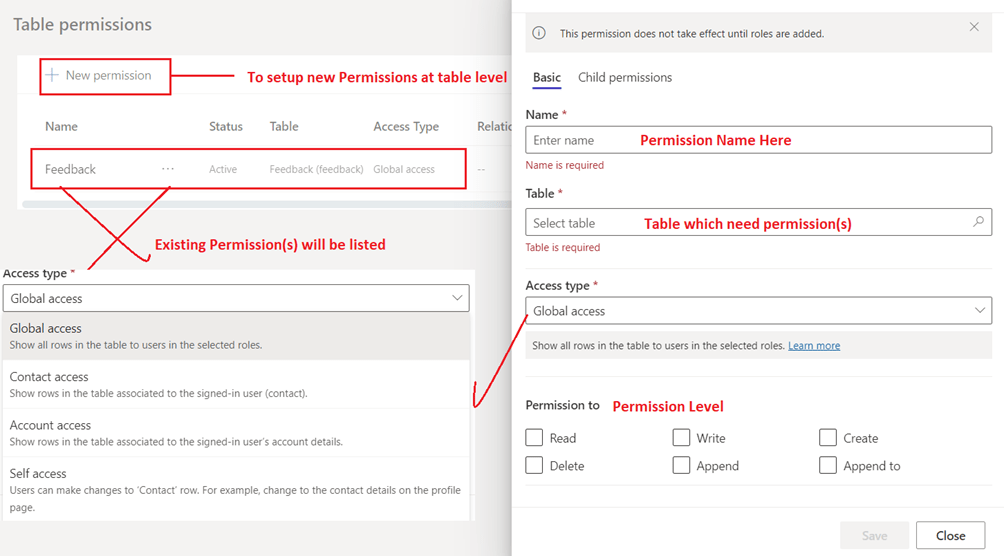Click the info icon in notification banner

coord(539,33)
